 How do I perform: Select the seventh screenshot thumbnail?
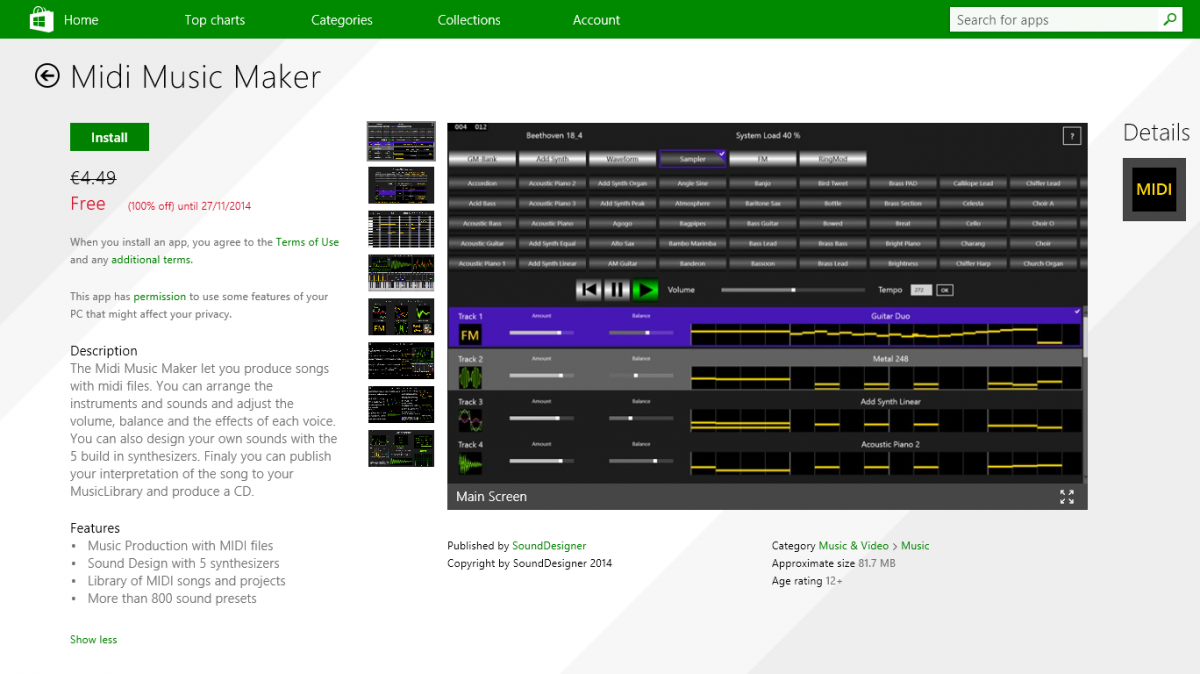[x=401, y=405]
